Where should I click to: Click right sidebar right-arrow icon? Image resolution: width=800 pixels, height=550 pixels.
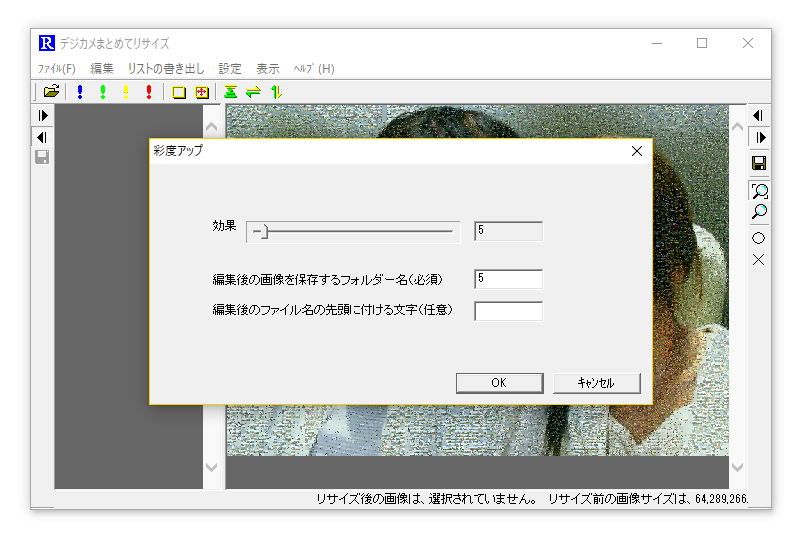coord(760,137)
